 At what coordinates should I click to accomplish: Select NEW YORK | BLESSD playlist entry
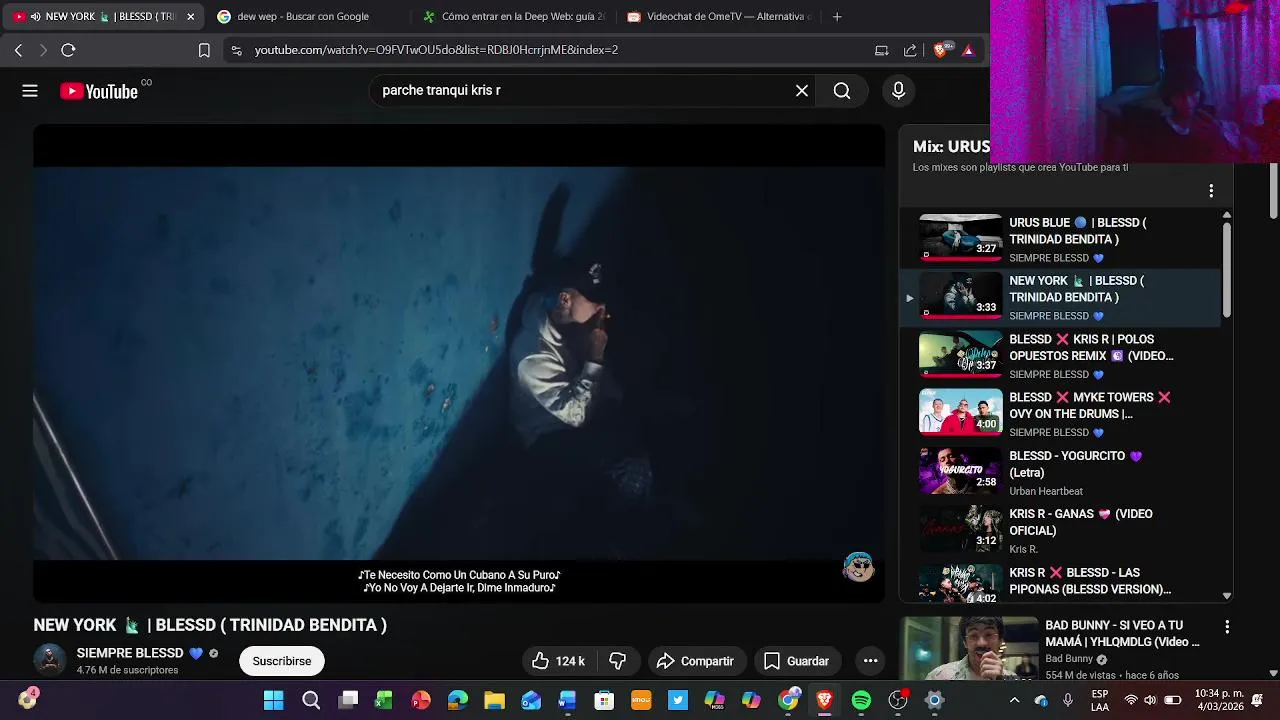1060,297
